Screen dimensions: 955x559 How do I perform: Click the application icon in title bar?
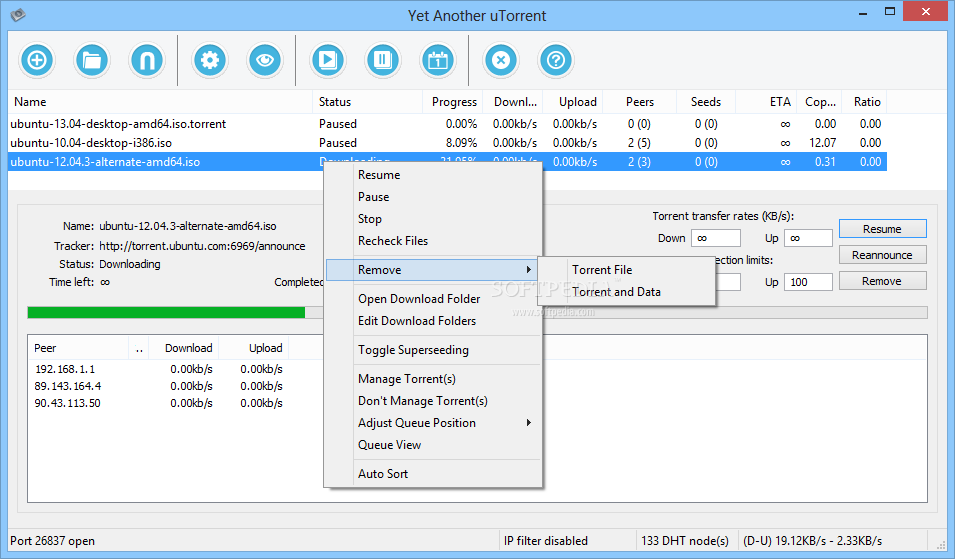[18, 15]
